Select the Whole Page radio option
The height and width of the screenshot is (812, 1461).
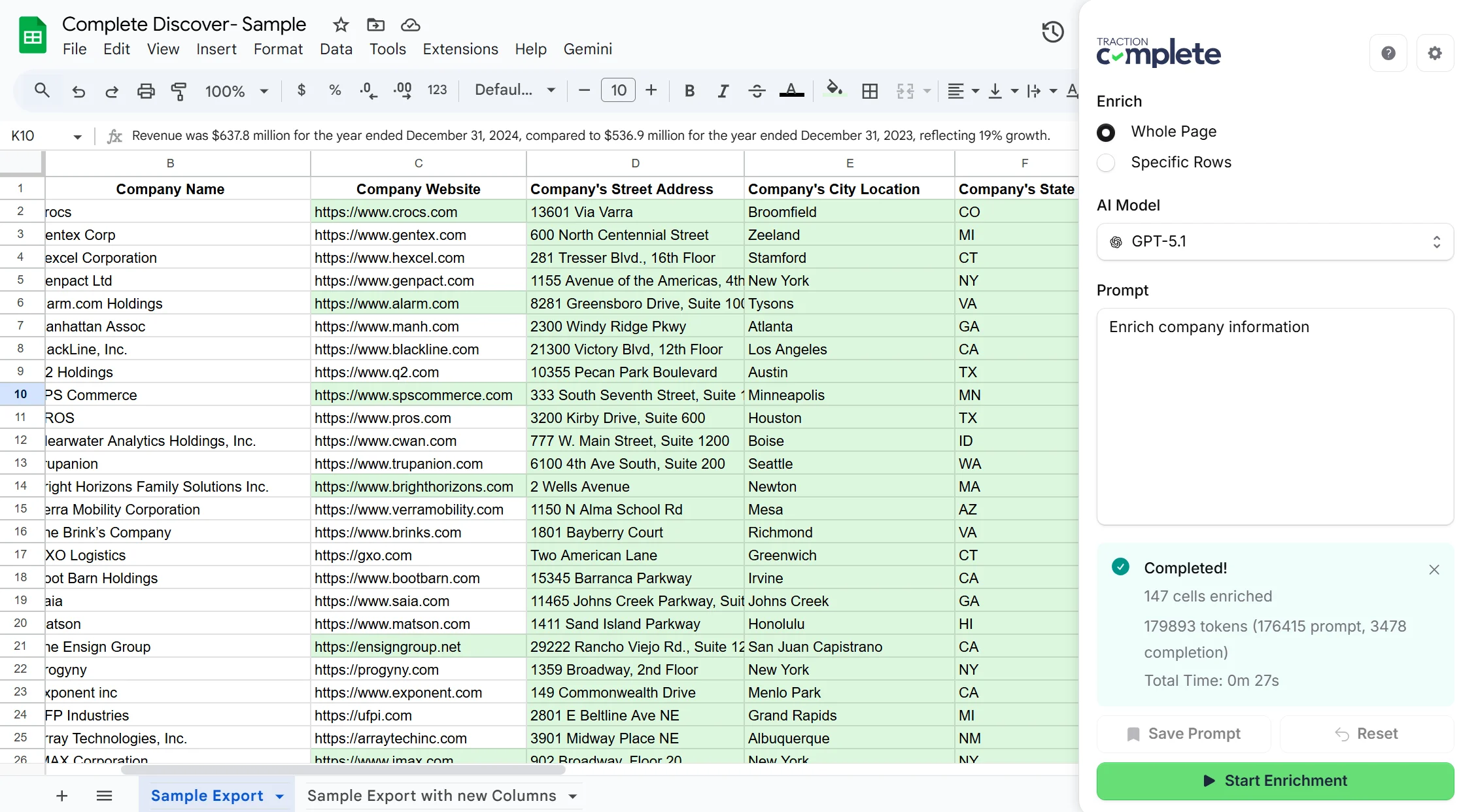(1106, 133)
